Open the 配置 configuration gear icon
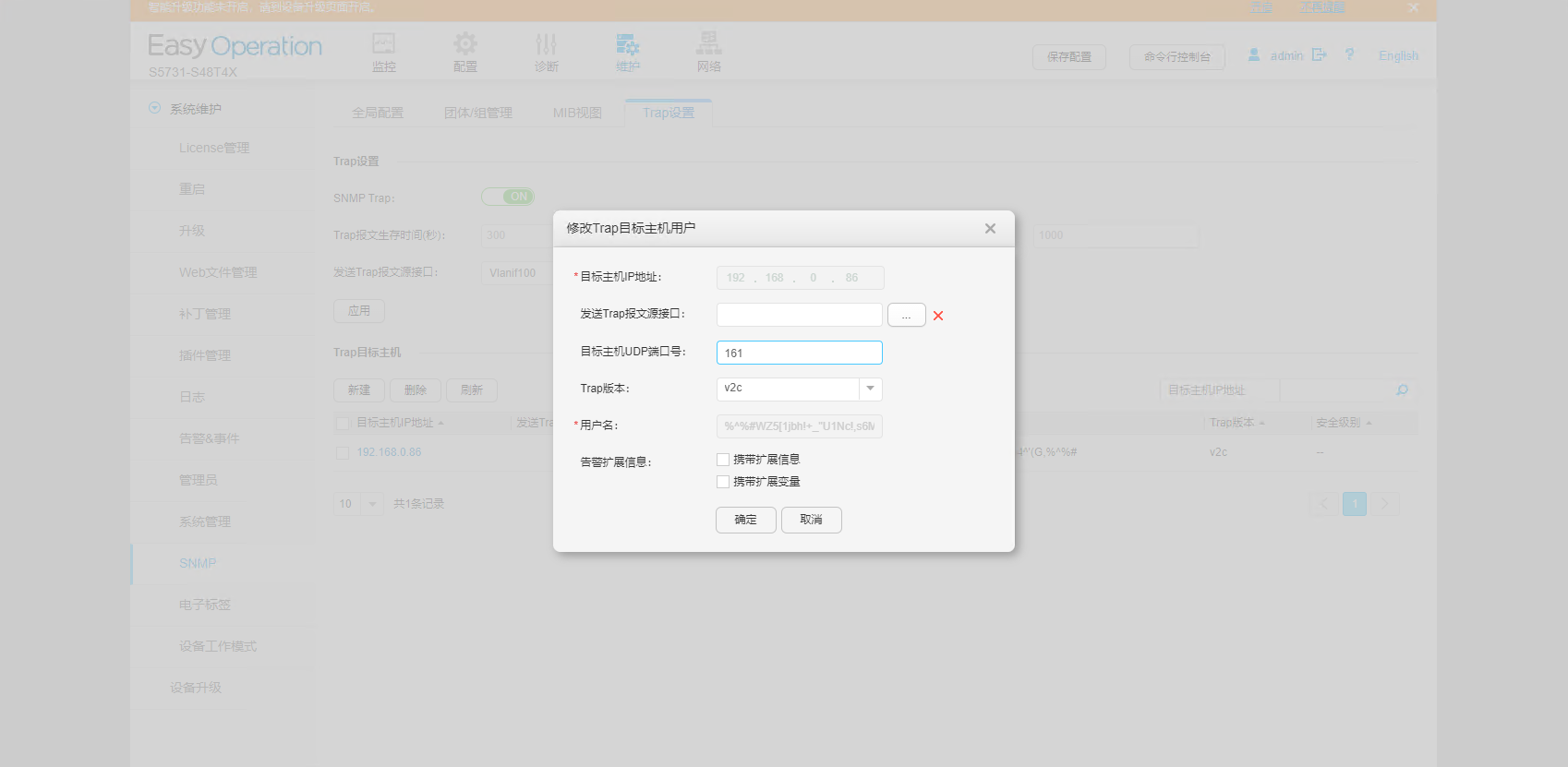1568x767 pixels. pos(465,44)
